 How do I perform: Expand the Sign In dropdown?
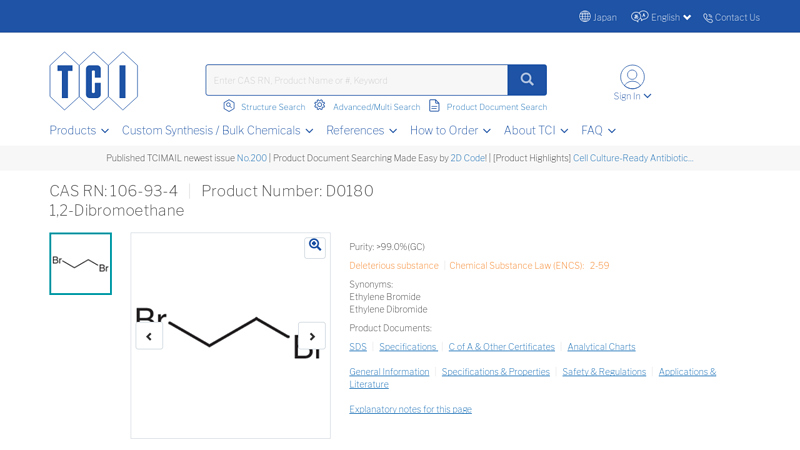(x=632, y=96)
